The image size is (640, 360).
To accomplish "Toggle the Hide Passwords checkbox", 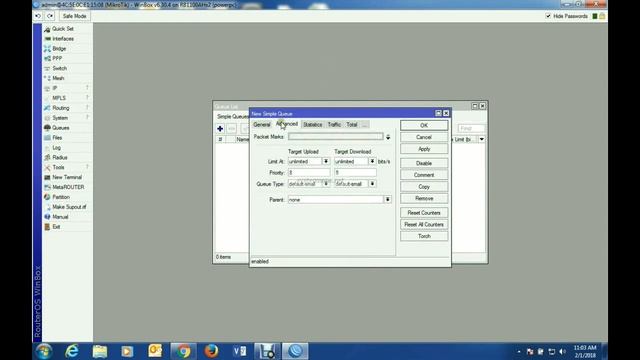I will tap(548, 16).
